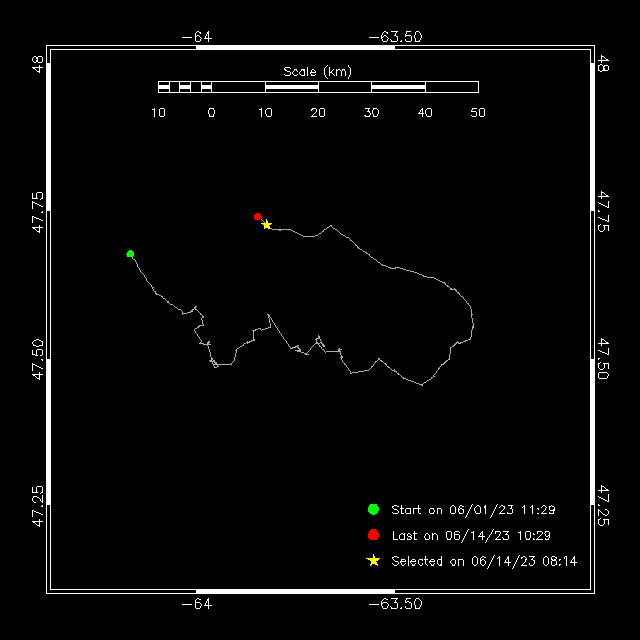
Task: Click the scale bar graphic
Action: pyautogui.click(x=318, y=87)
